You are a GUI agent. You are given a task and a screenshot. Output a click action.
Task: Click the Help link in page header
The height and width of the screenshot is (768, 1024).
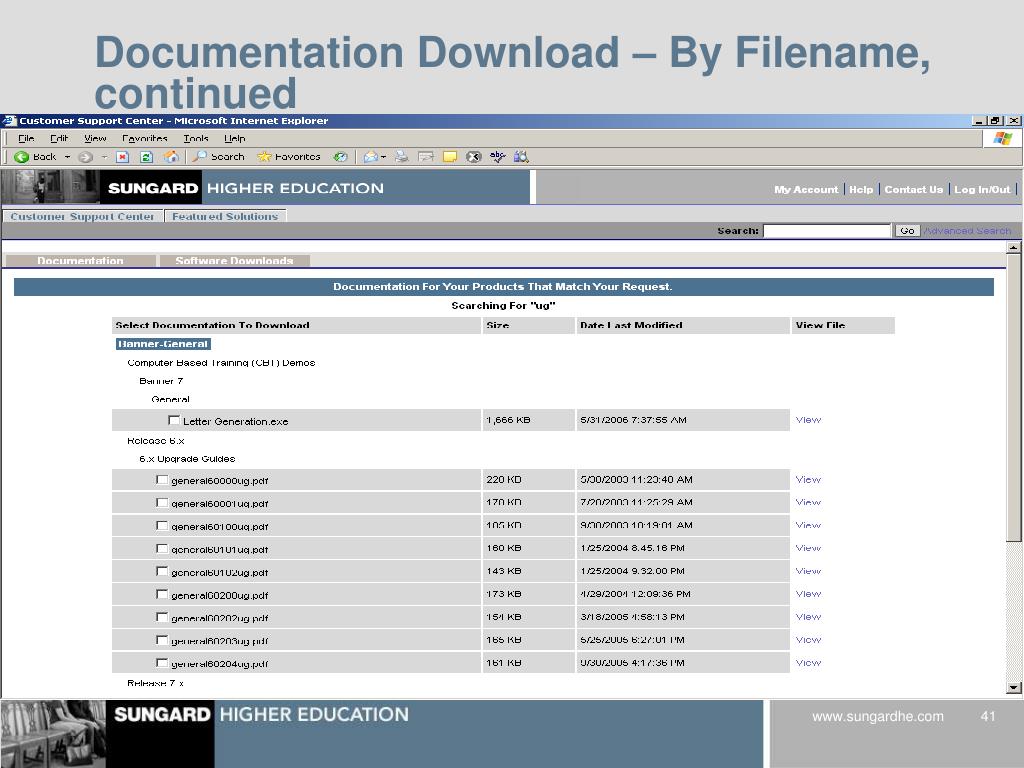[861, 189]
